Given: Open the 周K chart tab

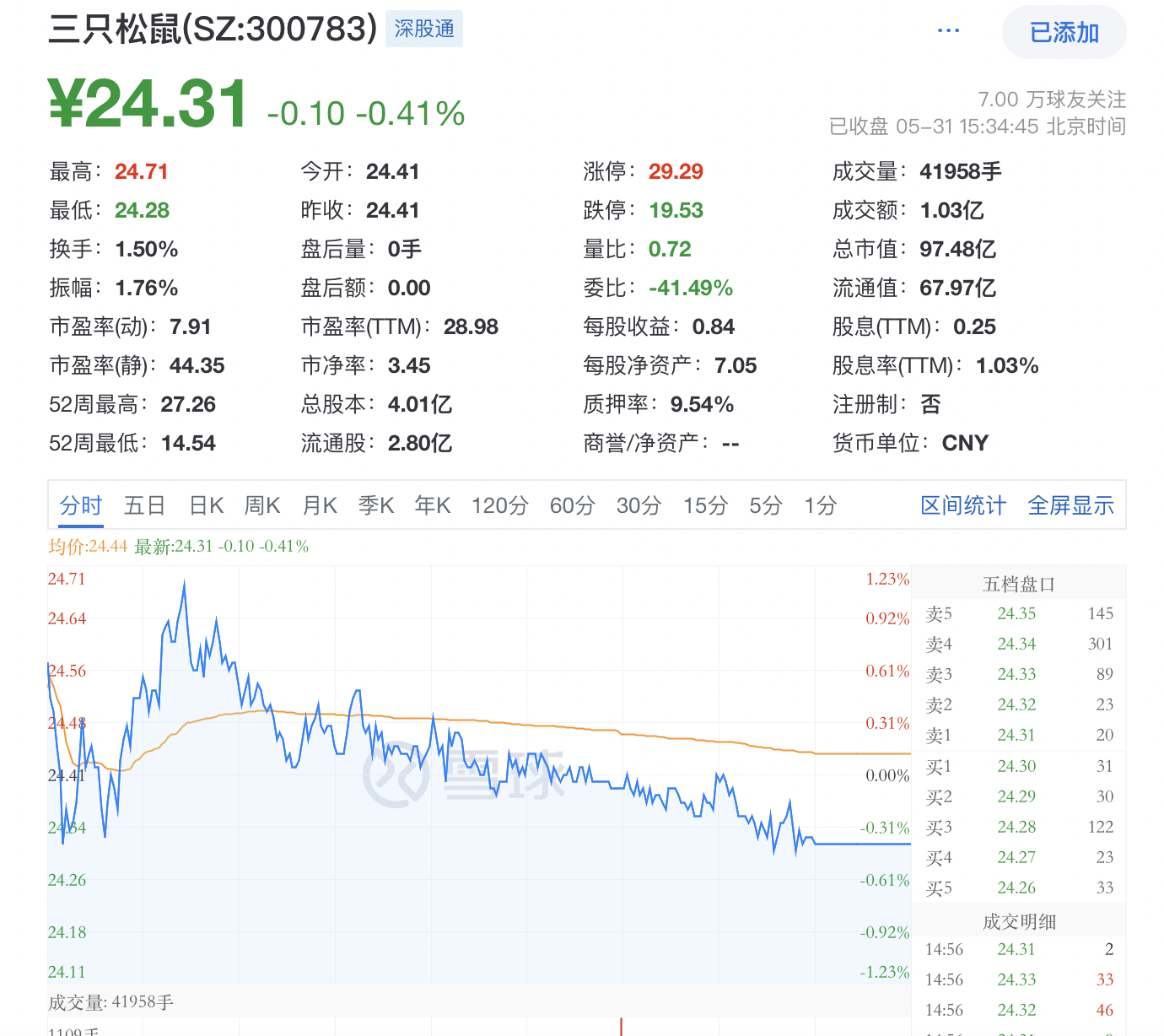Looking at the screenshot, I should tap(262, 505).
